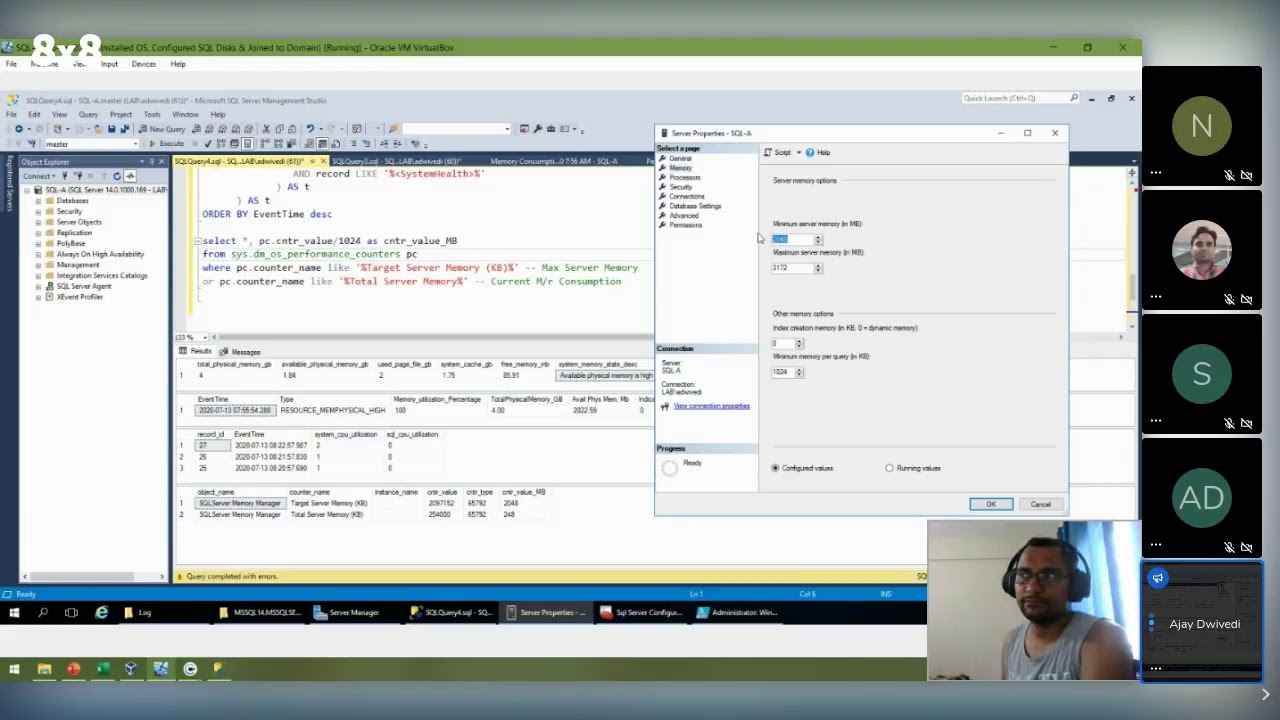
Task: Expand the Replication node
Action: [38, 233]
